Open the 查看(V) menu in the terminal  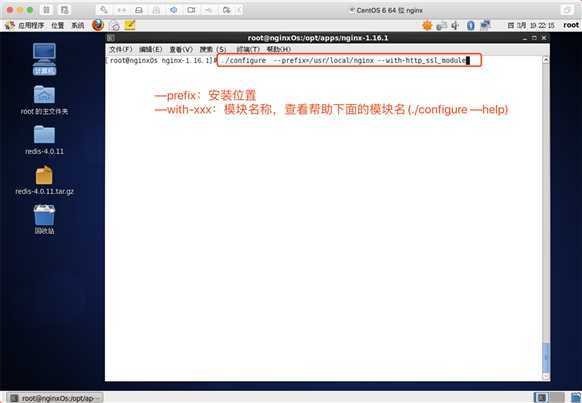pyautogui.click(x=181, y=49)
